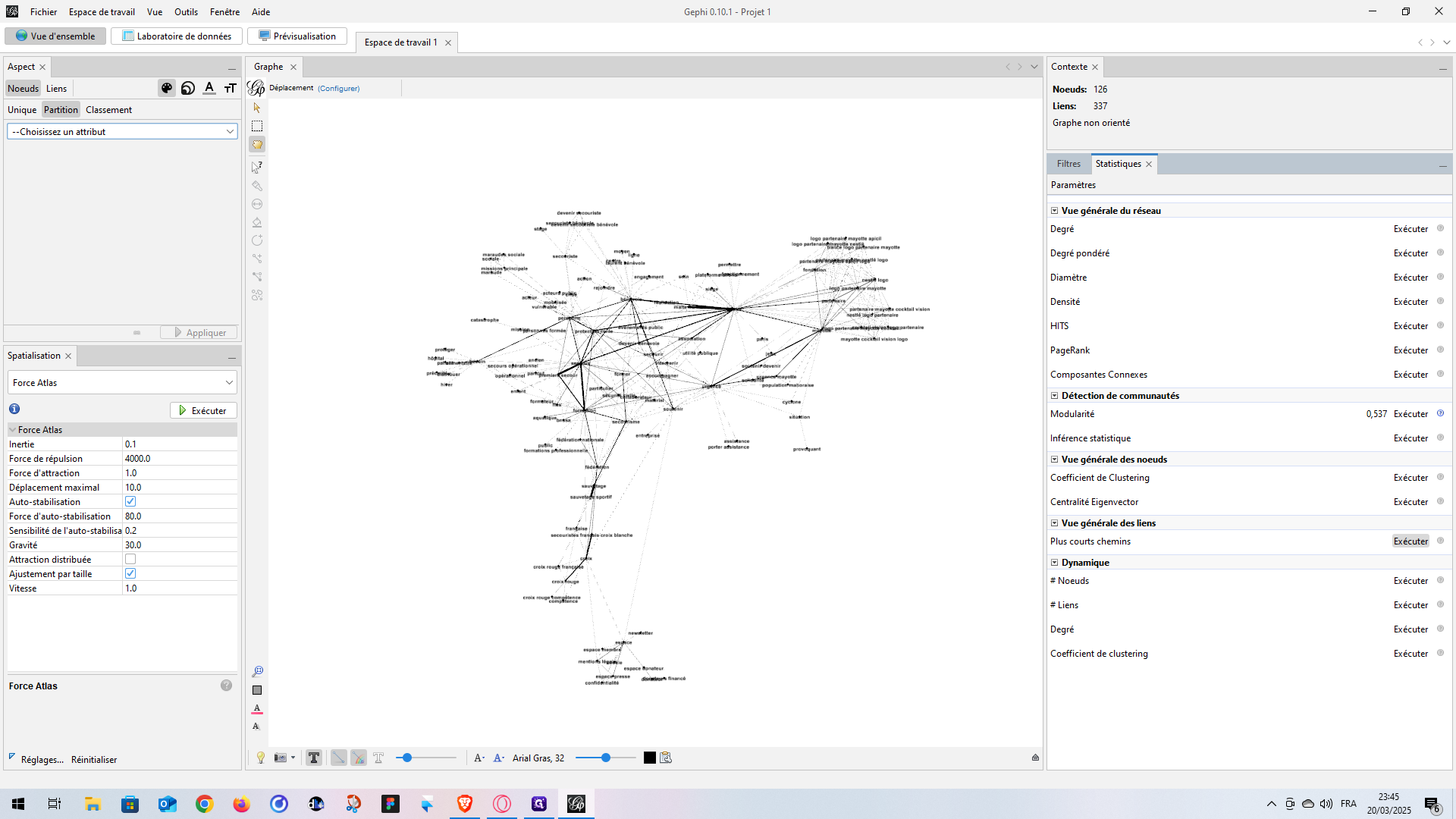Open the Fichier menu
This screenshot has height=819, width=1456.
pos(43,11)
